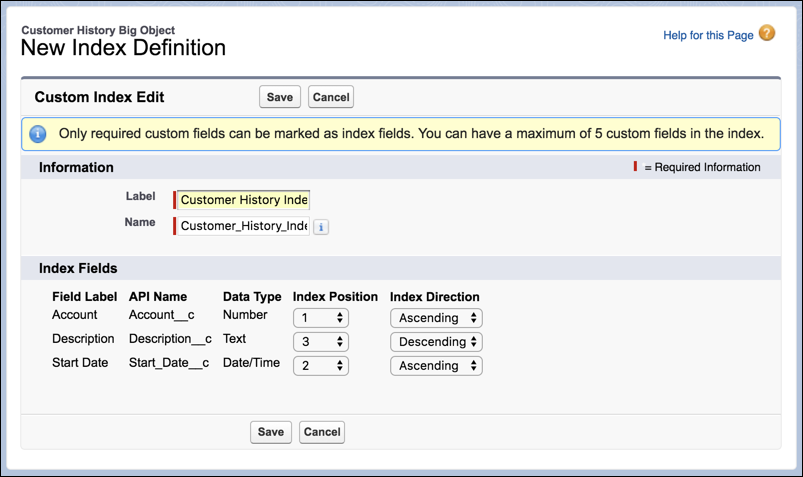
Task: Click the 'Field Label' column header
Action: [x=84, y=297]
